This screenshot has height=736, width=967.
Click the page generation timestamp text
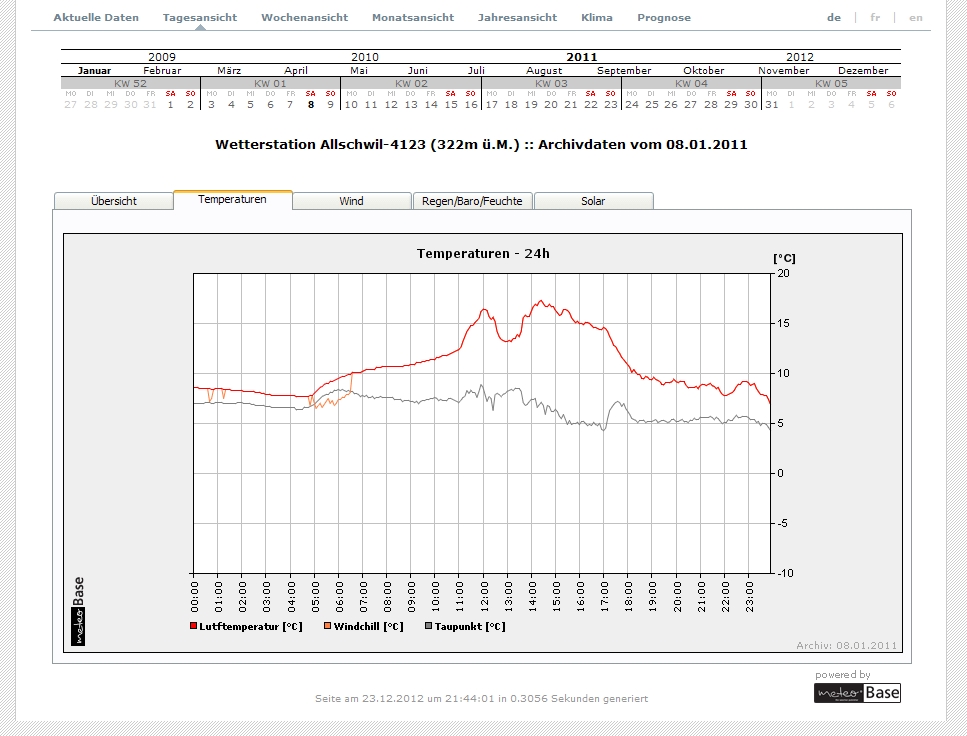[482, 698]
